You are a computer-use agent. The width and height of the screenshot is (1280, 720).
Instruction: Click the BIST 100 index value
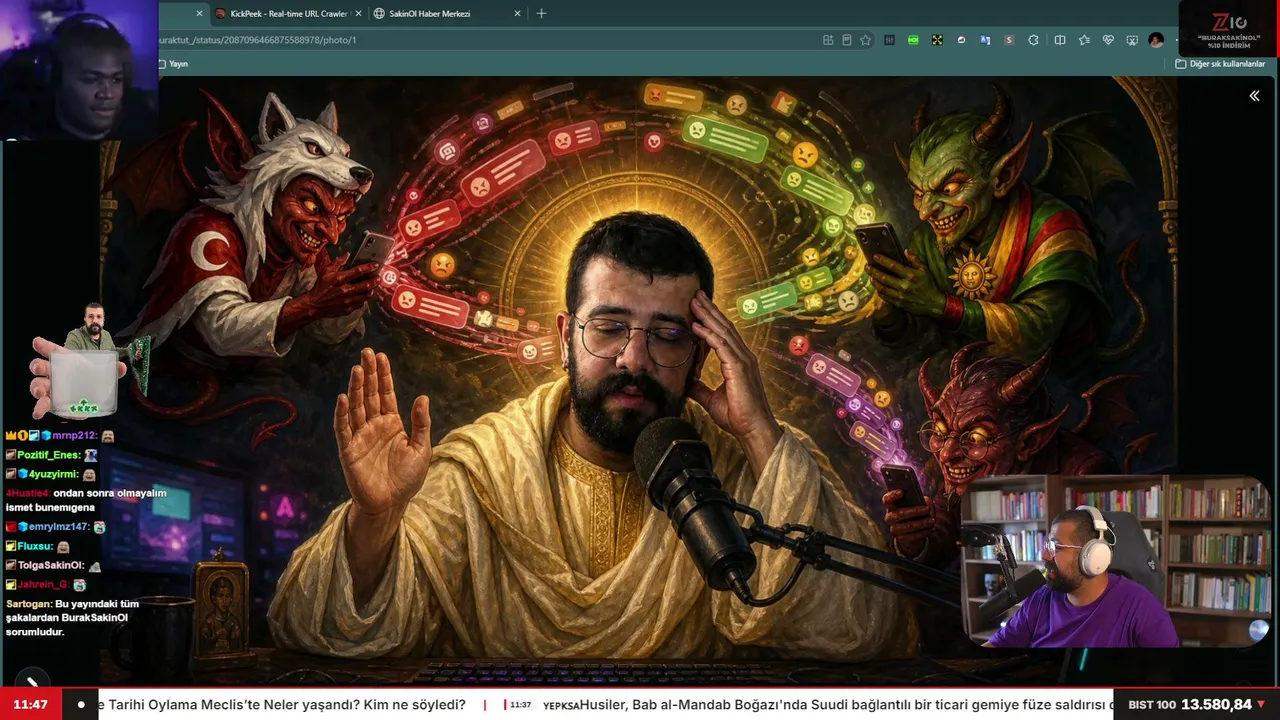(x=1216, y=705)
